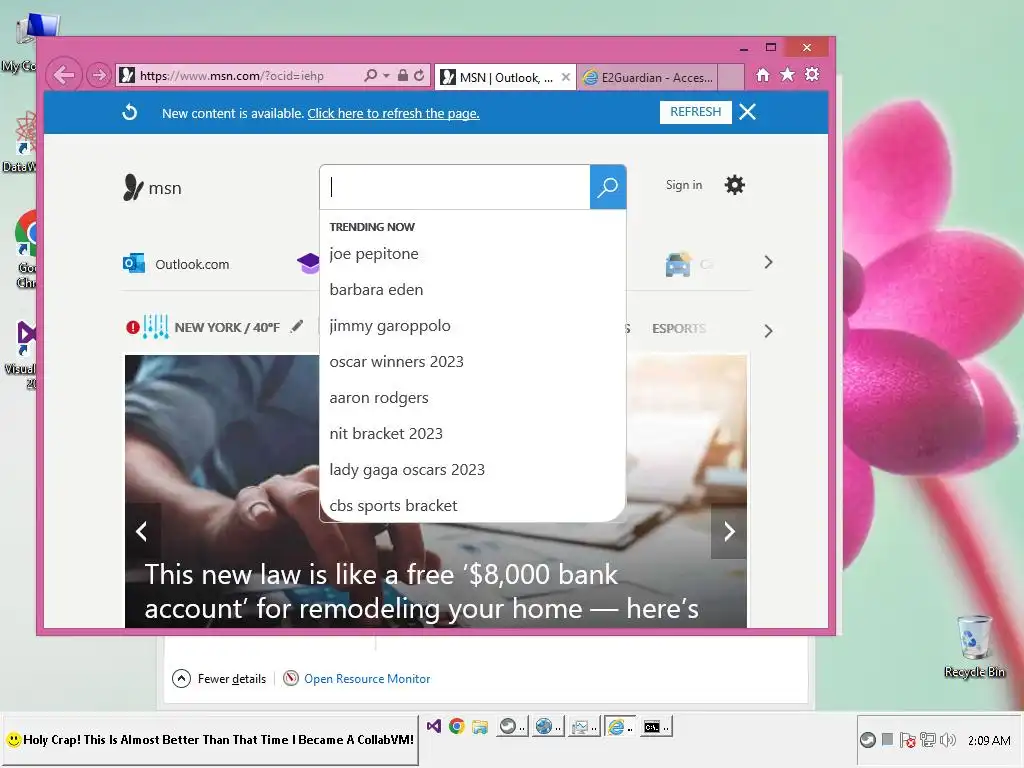Open Command Prompt taskbar button
The height and width of the screenshot is (768, 1024).
click(x=655, y=727)
